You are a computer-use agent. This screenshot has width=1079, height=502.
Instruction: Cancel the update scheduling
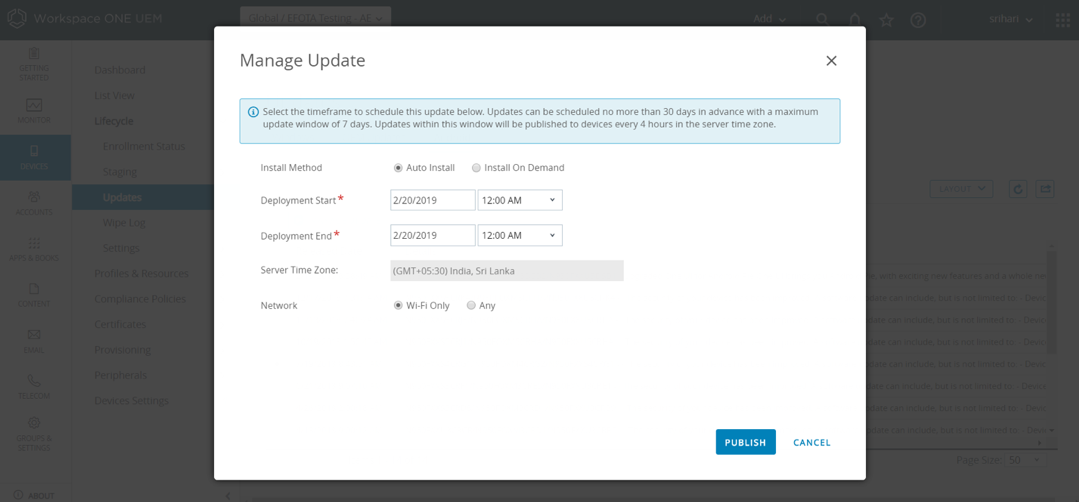pyautogui.click(x=811, y=442)
